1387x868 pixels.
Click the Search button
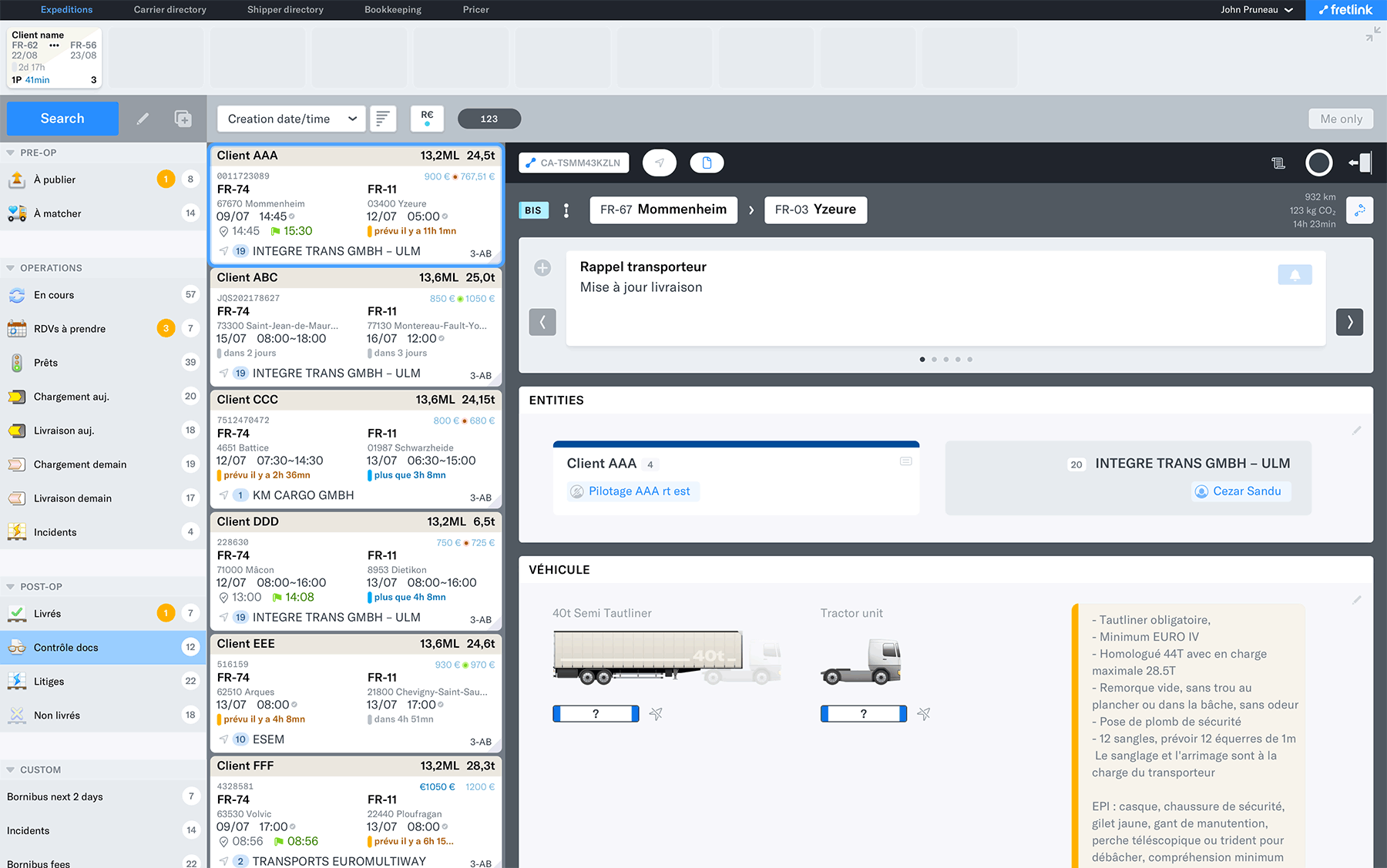pyautogui.click(x=62, y=119)
